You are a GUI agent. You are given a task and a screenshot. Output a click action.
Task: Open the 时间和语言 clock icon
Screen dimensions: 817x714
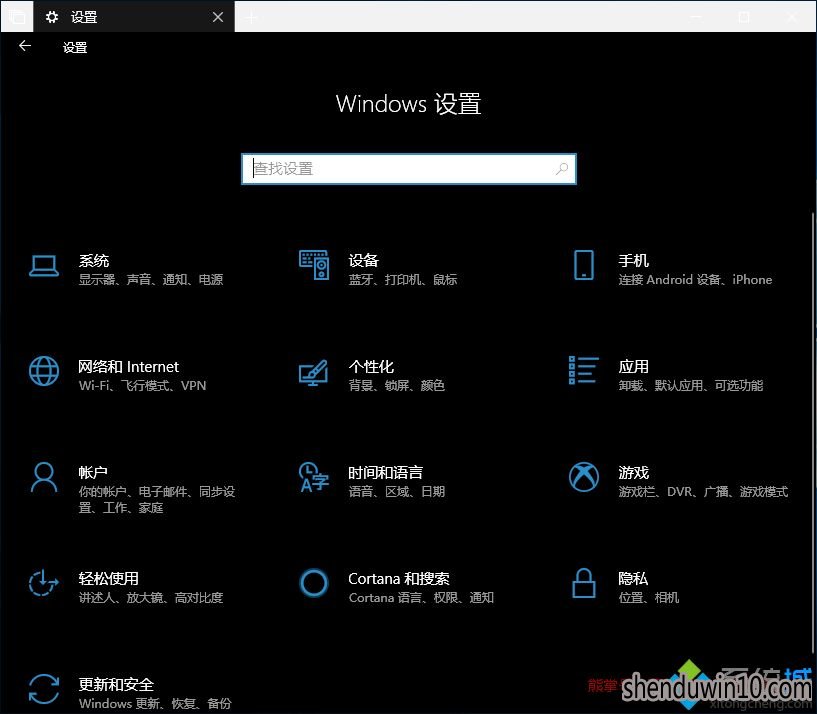click(x=314, y=477)
